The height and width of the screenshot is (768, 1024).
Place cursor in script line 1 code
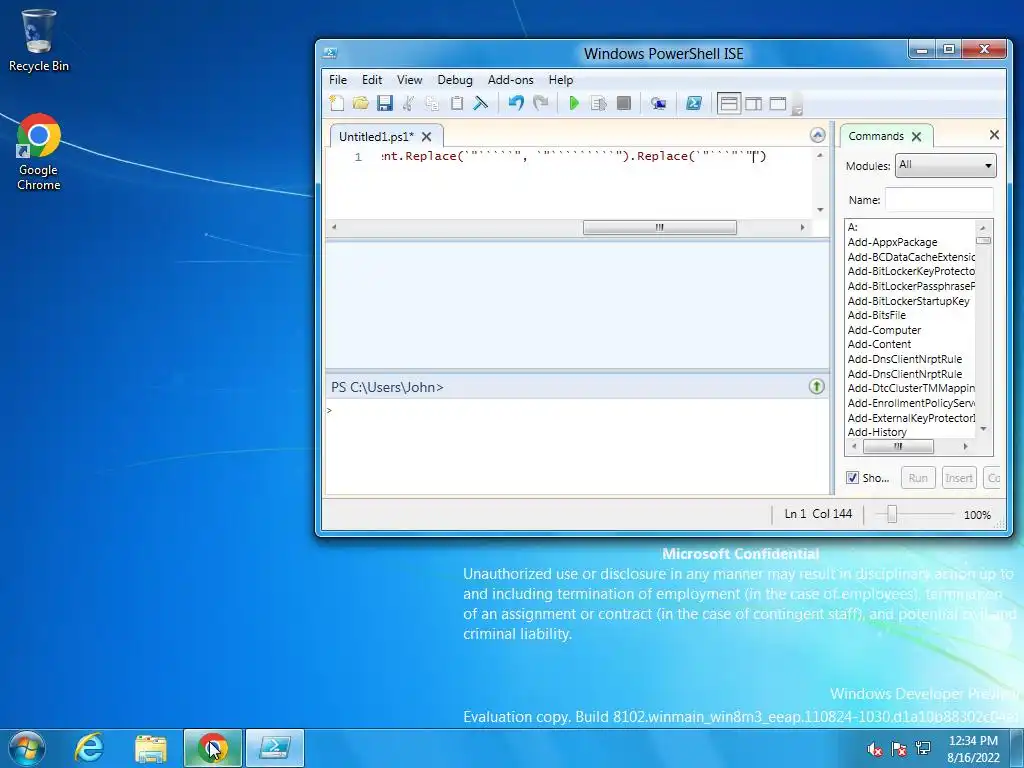pos(573,156)
